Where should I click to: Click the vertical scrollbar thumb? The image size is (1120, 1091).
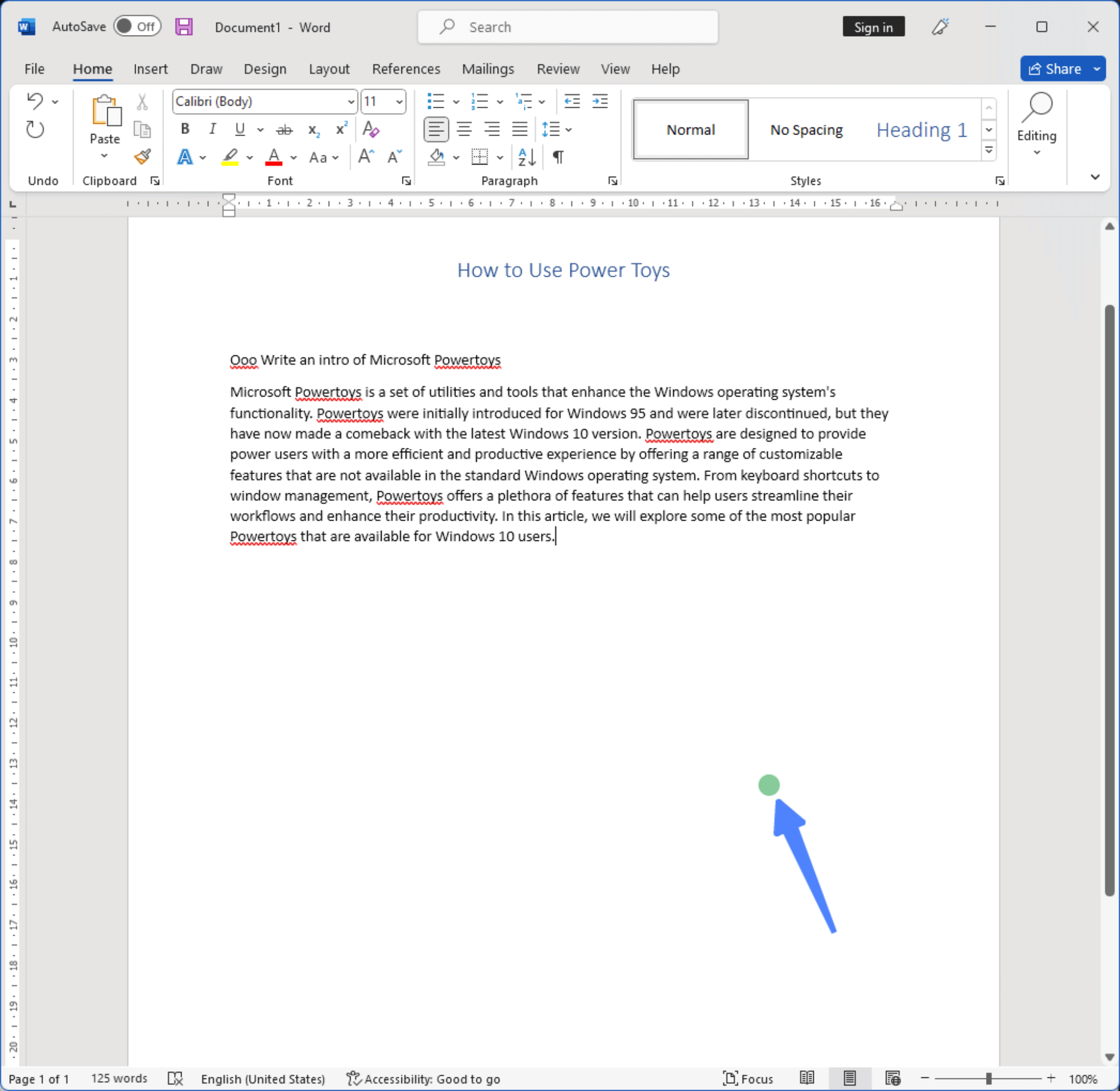tap(1109, 600)
